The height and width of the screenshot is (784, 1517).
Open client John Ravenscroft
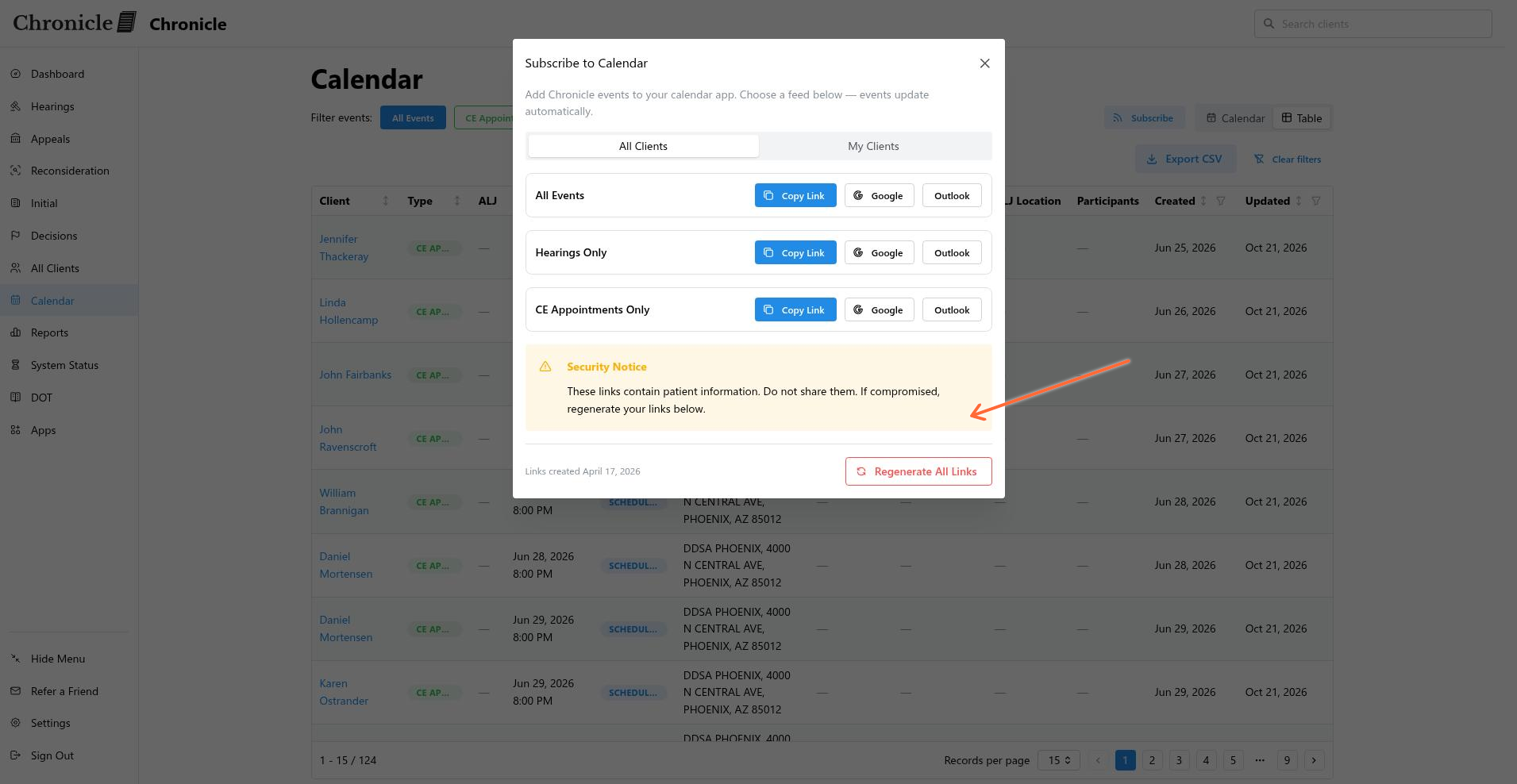point(348,438)
